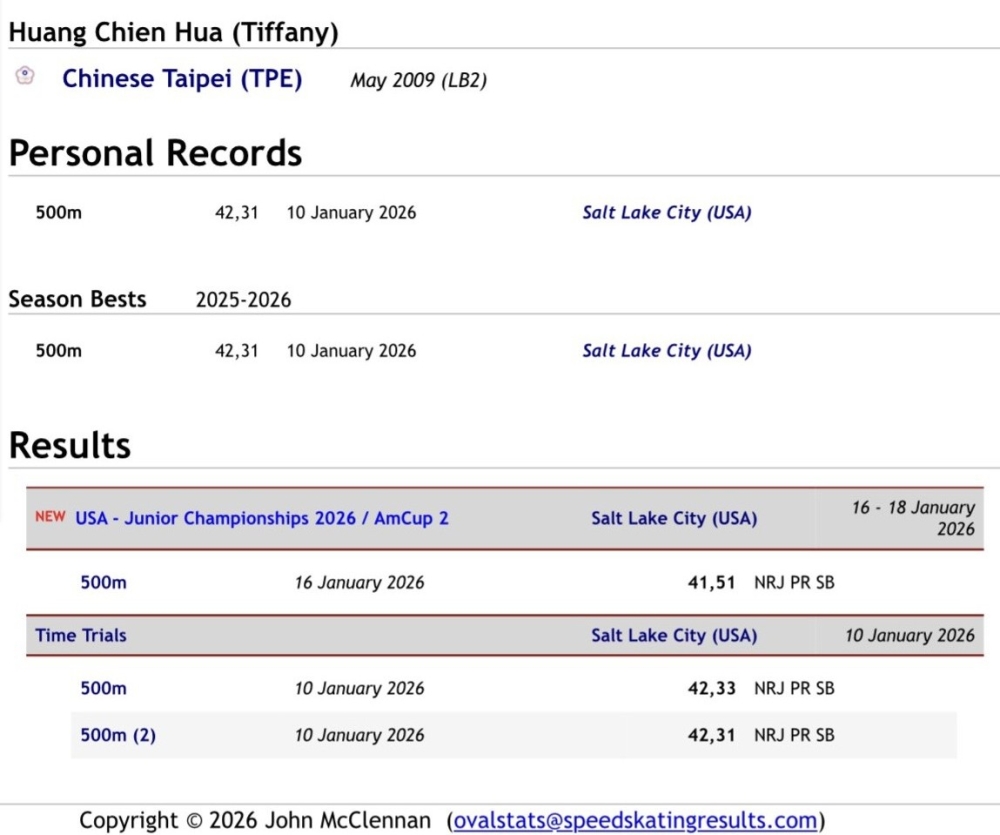Viewport: 1000px width, 835px height.
Task: Select the 500m race with time 42,33
Action: tap(104, 688)
